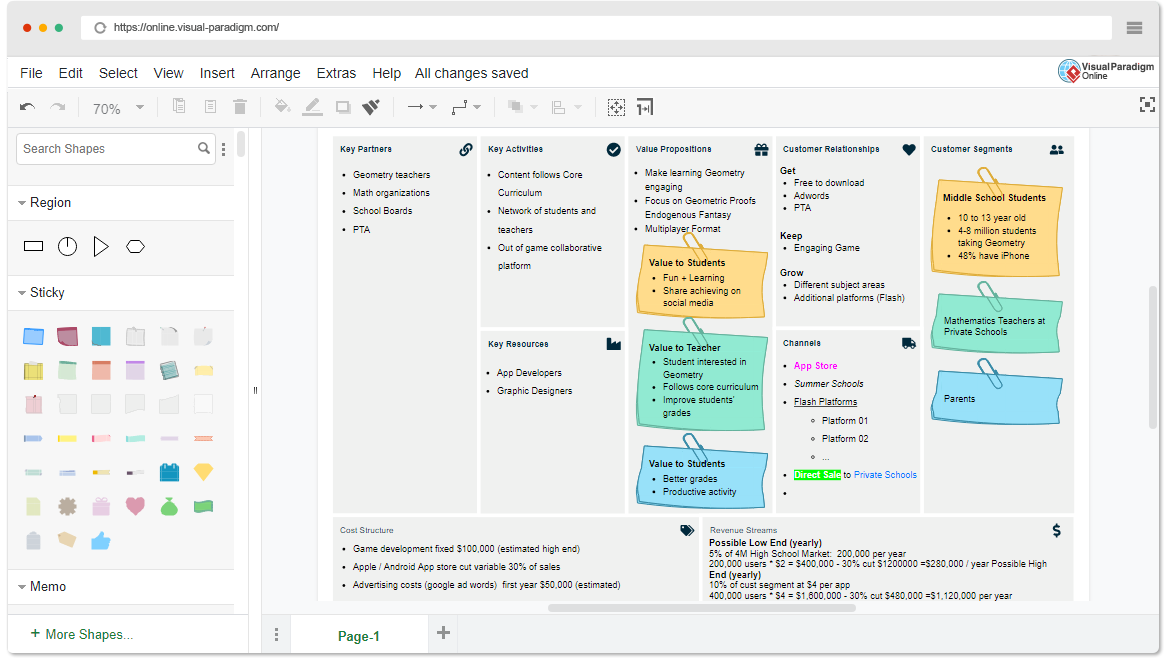Open the File menu
1170x665 pixels.
(x=31, y=73)
